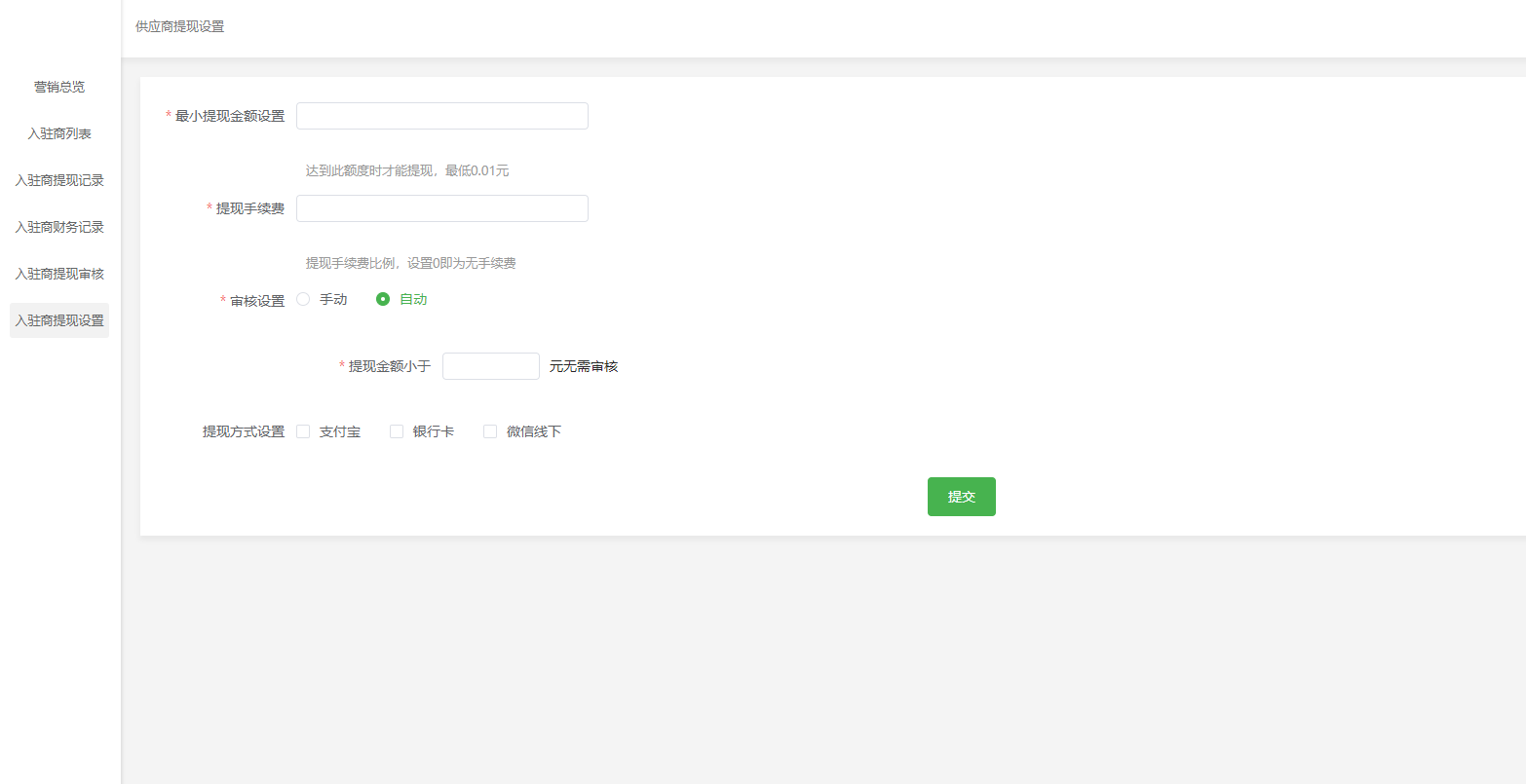Open 入驻商提现记录 page
1526x784 pixels.
pos(59,180)
